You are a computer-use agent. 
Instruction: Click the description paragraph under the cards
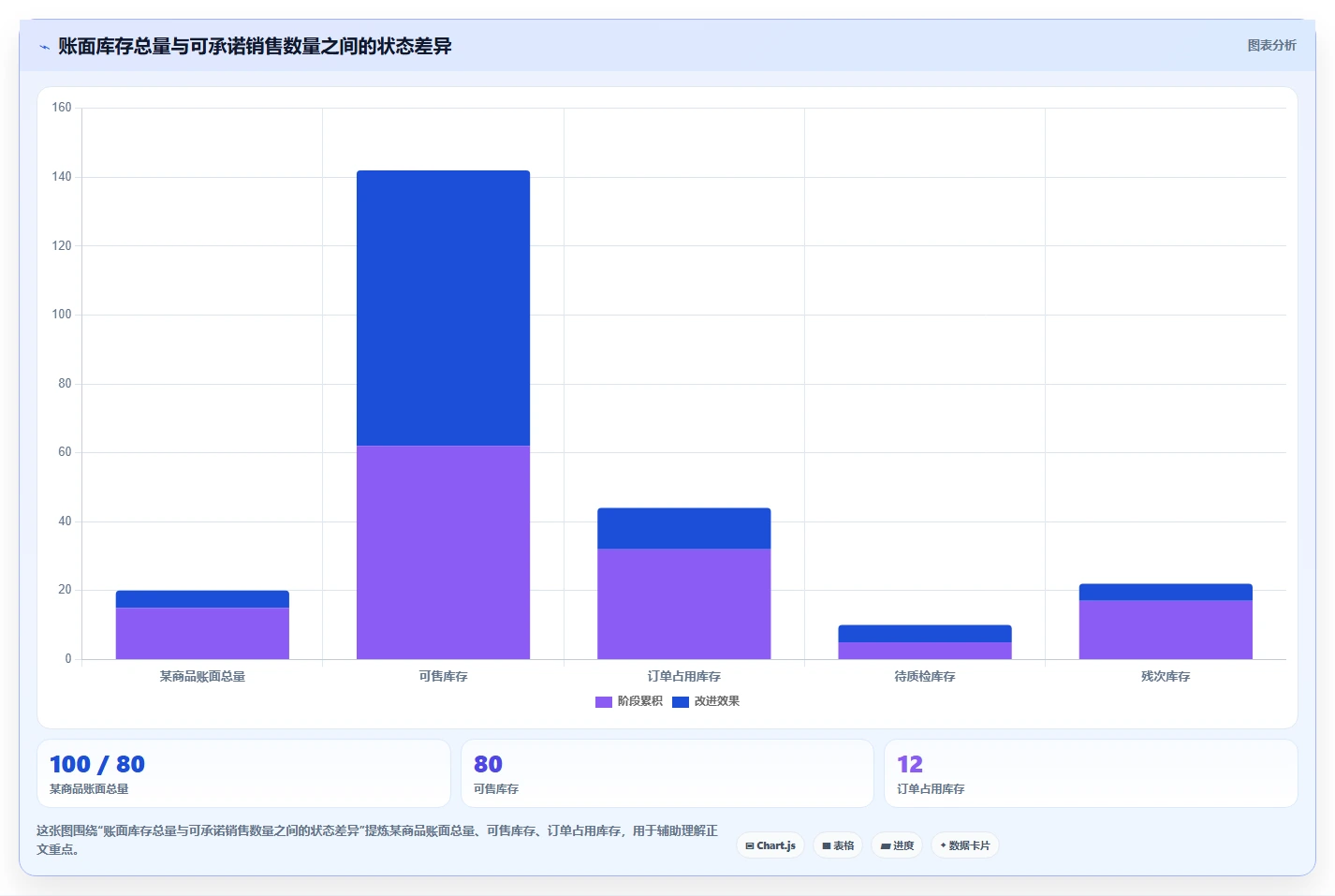[x=378, y=840]
